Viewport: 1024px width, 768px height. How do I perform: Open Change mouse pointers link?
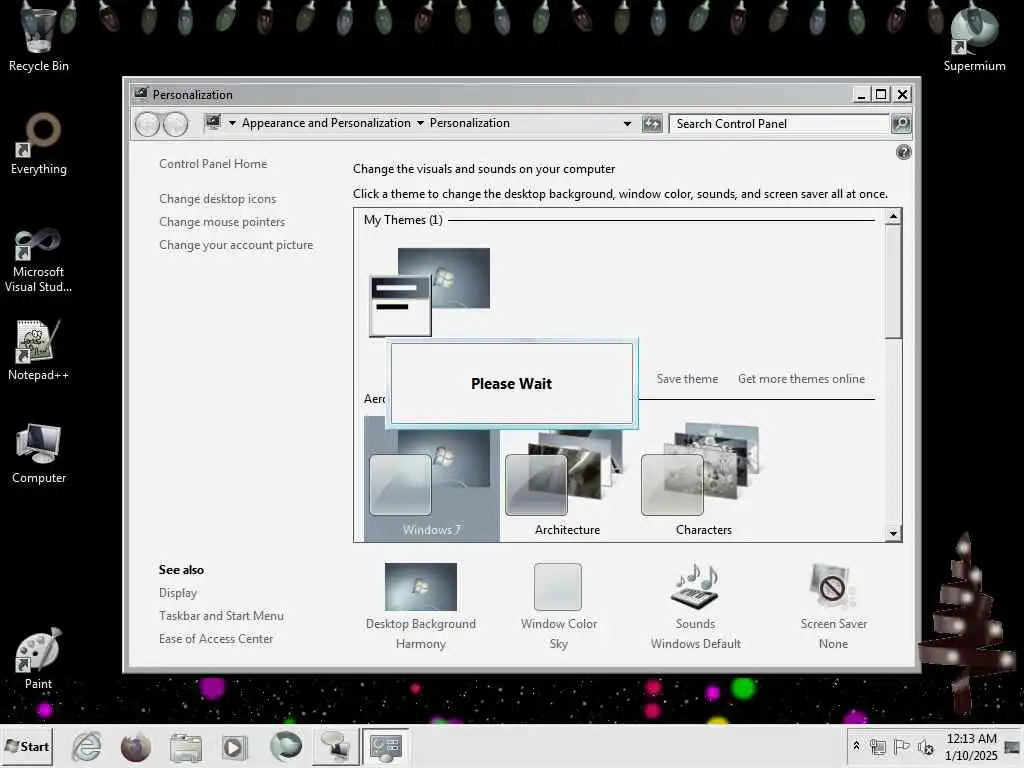coord(222,222)
